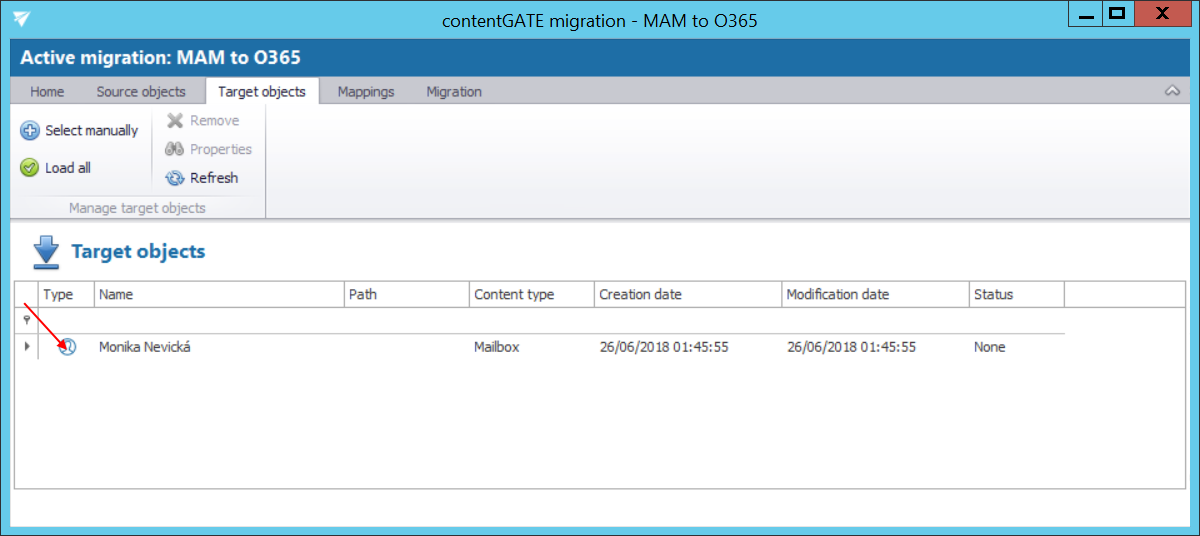The width and height of the screenshot is (1200, 536).
Task: Click the contentGATE app logo in title bar
Action: click(x=22, y=18)
